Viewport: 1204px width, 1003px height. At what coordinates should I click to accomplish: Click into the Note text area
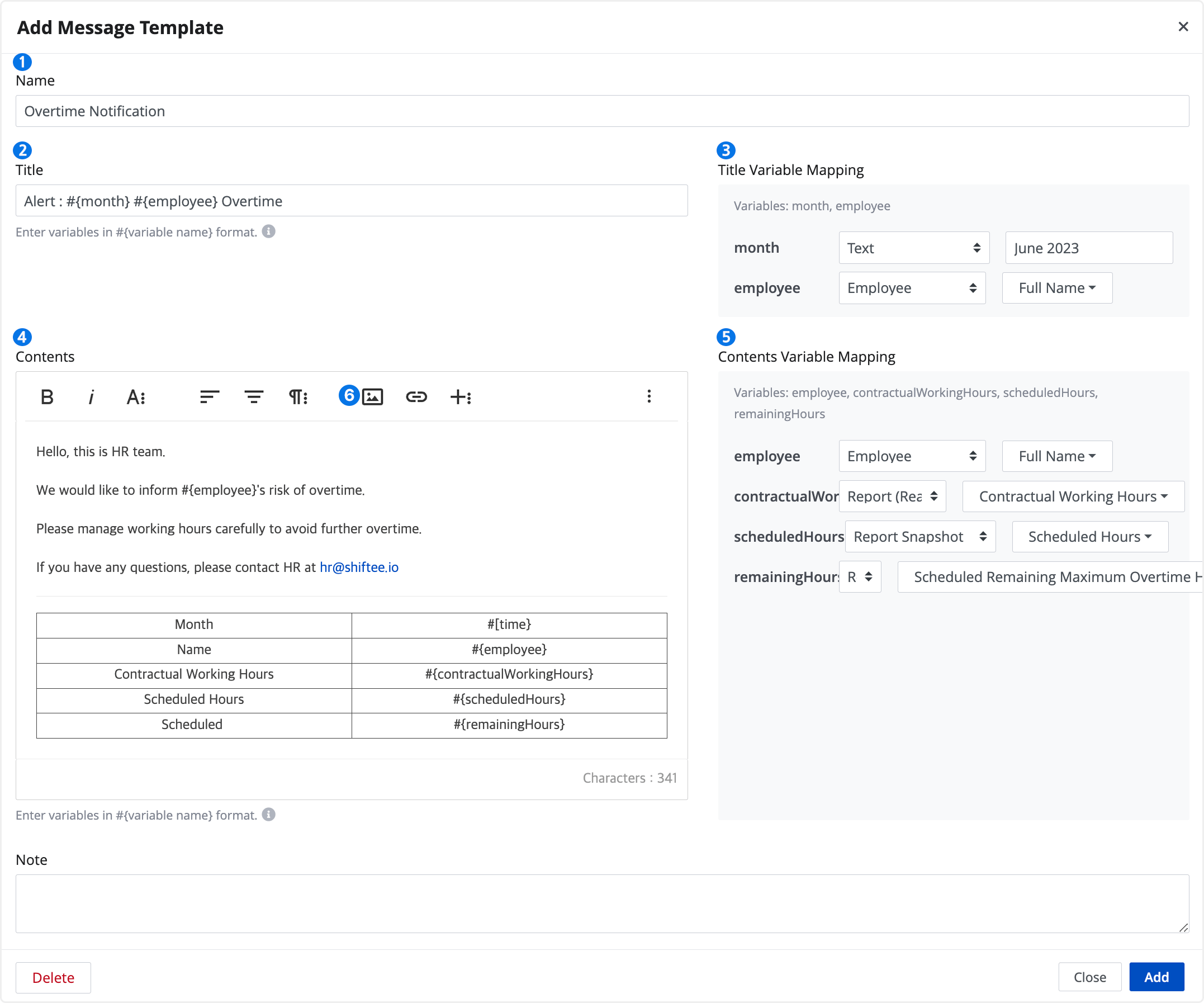coord(602,903)
